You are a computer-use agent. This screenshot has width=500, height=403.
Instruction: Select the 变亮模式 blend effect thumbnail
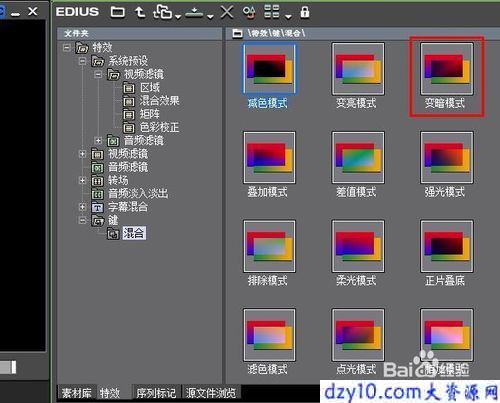[x=358, y=69]
